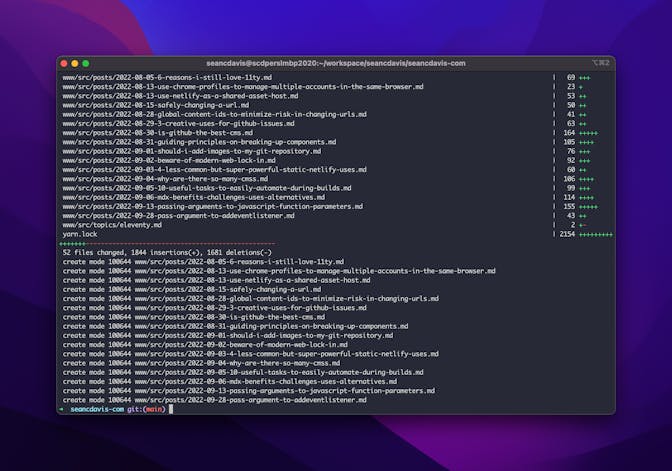Maximize the terminal using green button

point(86,63)
